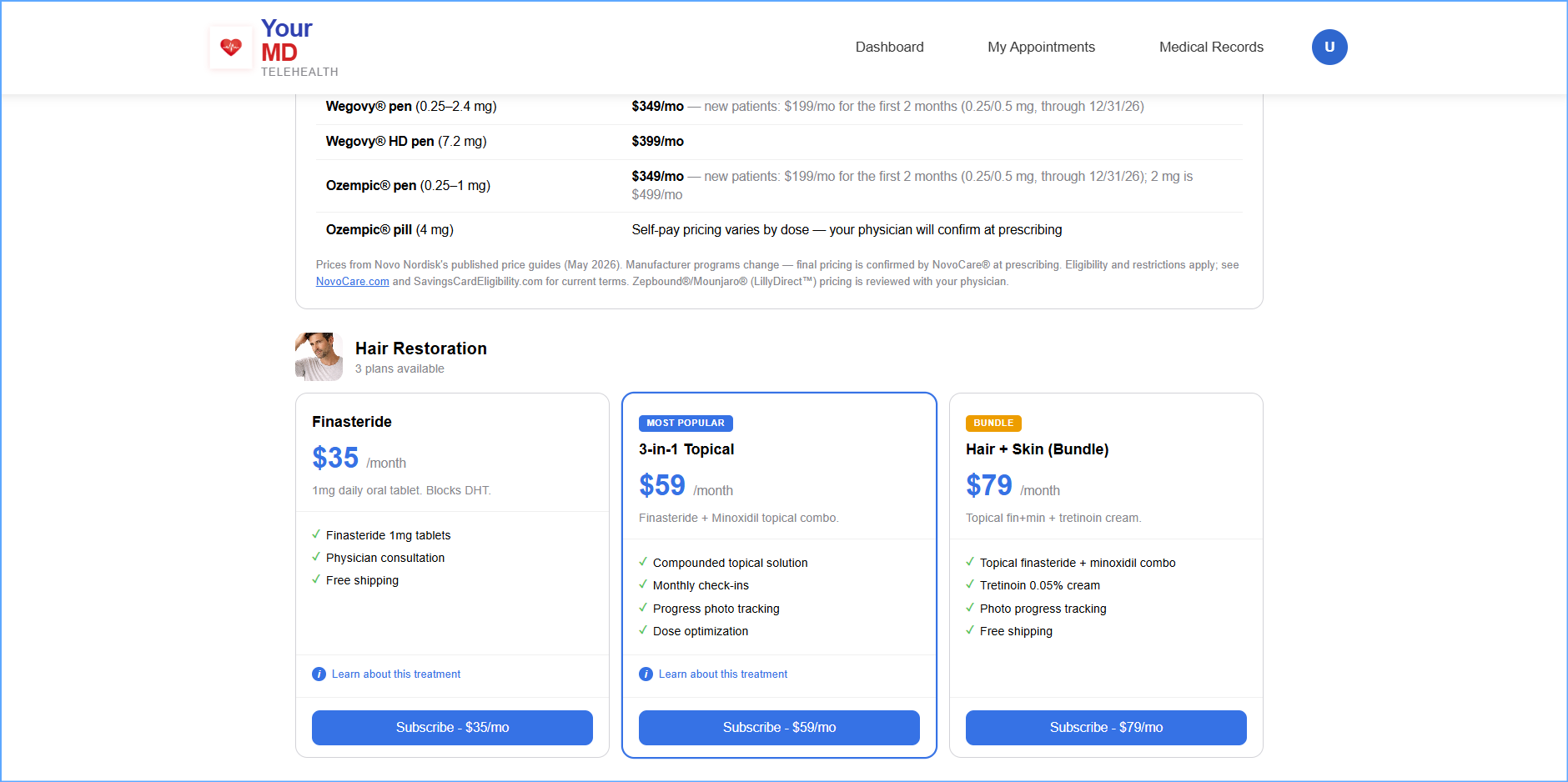The width and height of the screenshot is (1568, 782).
Task: Click '3 plans available' text
Action: 400,368
